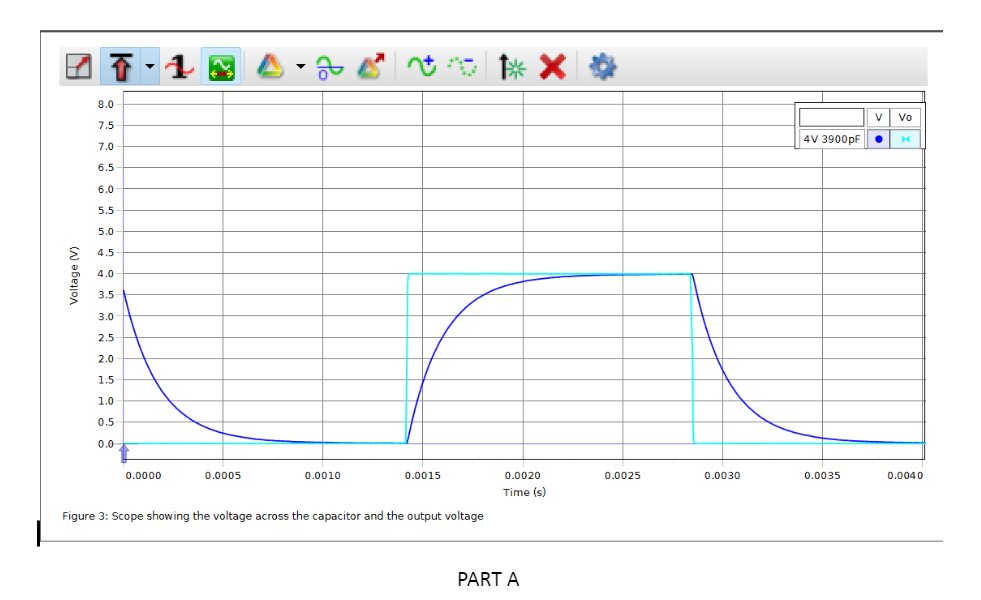Click the highlighted green waveform icon
This screenshot has width=981, height=600.
(x=220, y=65)
